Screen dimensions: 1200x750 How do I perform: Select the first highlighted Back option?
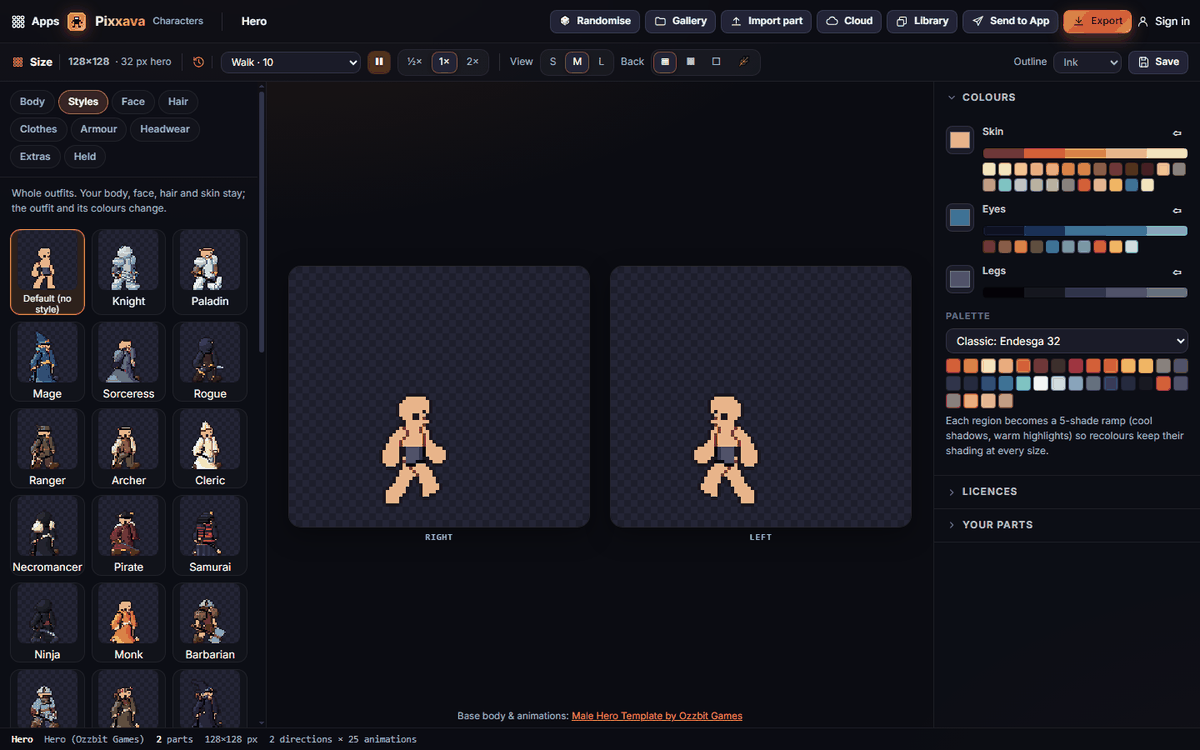(665, 62)
